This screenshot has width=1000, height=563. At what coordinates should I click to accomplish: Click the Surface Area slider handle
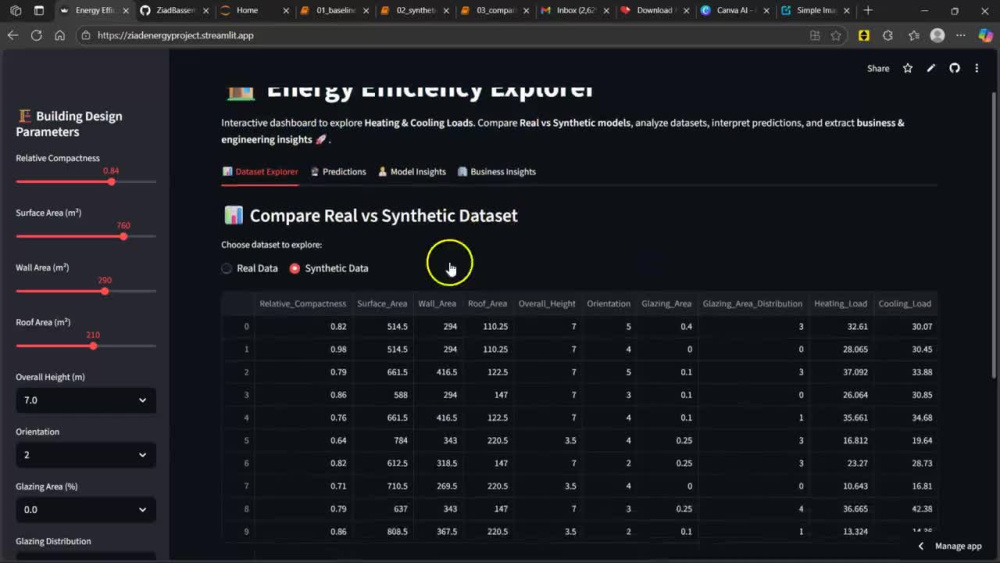(124, 237)
